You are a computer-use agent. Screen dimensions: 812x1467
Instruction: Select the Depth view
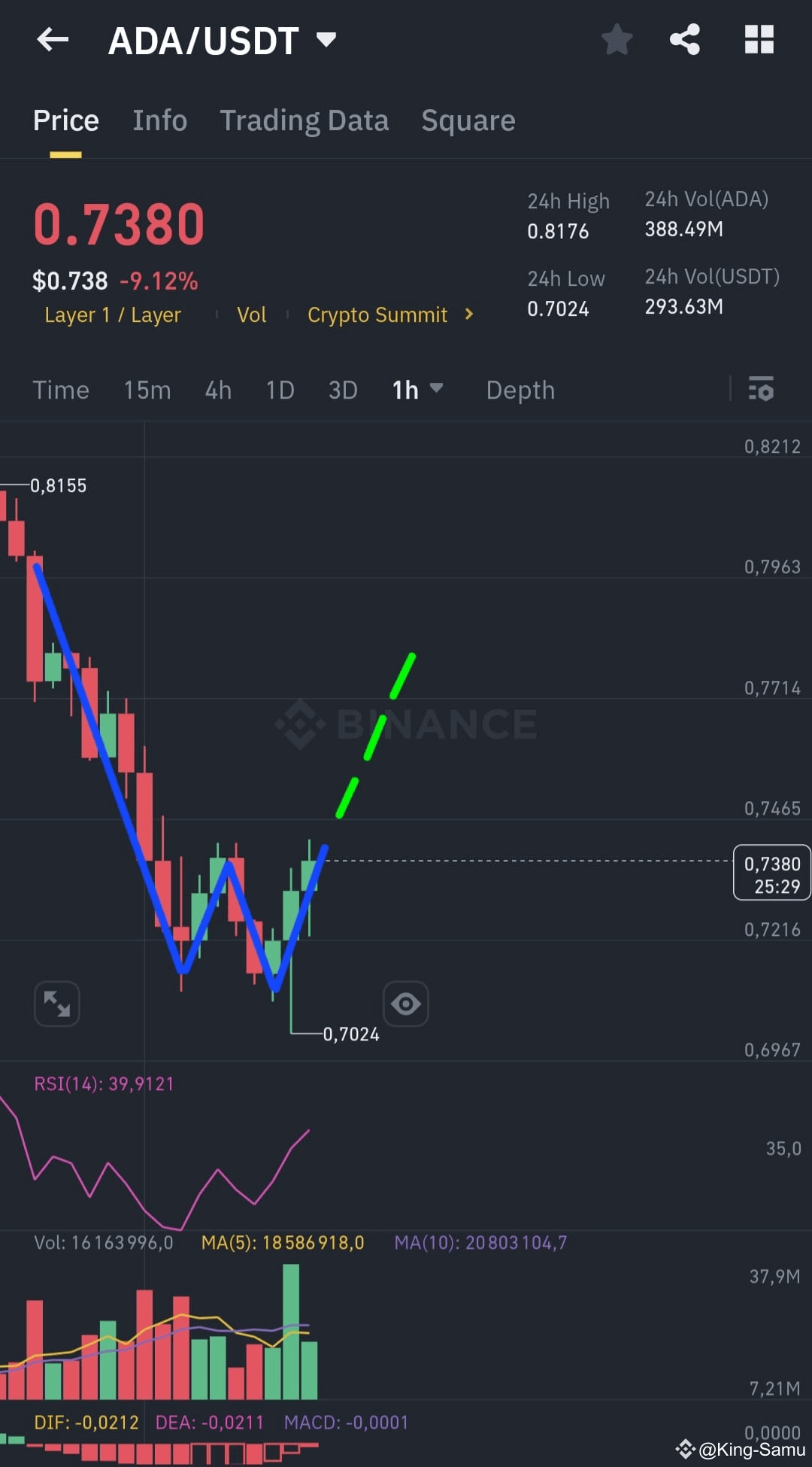coord(520,390)
